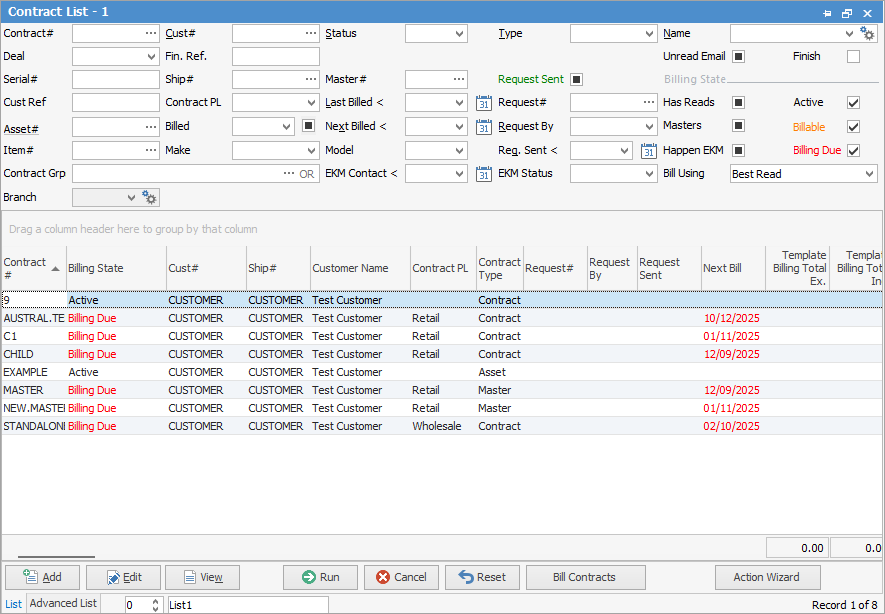Screen dimensions: 885x614
Task: Sort by Next Bill column header
Action: coord(733,269)
